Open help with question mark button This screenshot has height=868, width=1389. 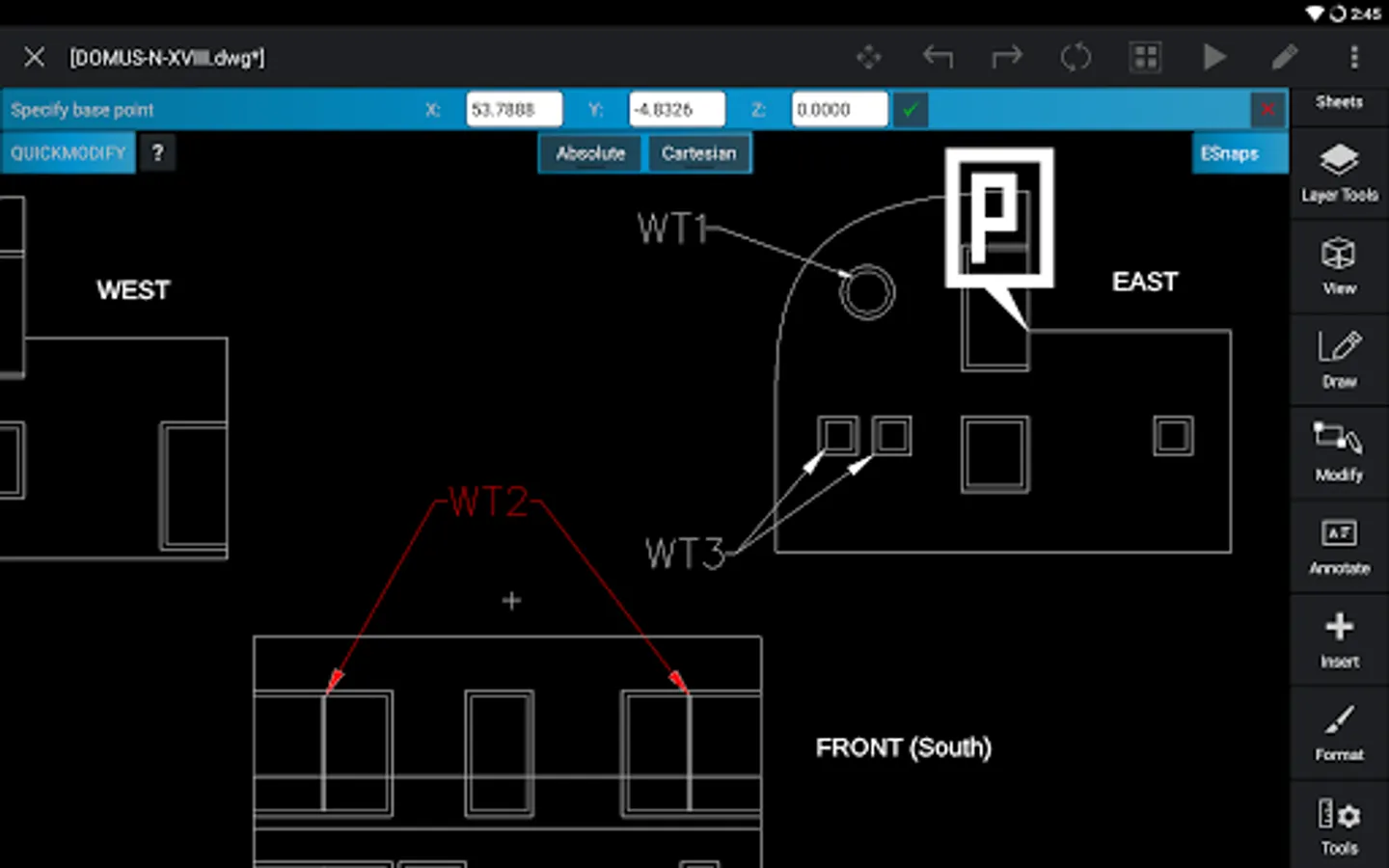click(158, 153)
